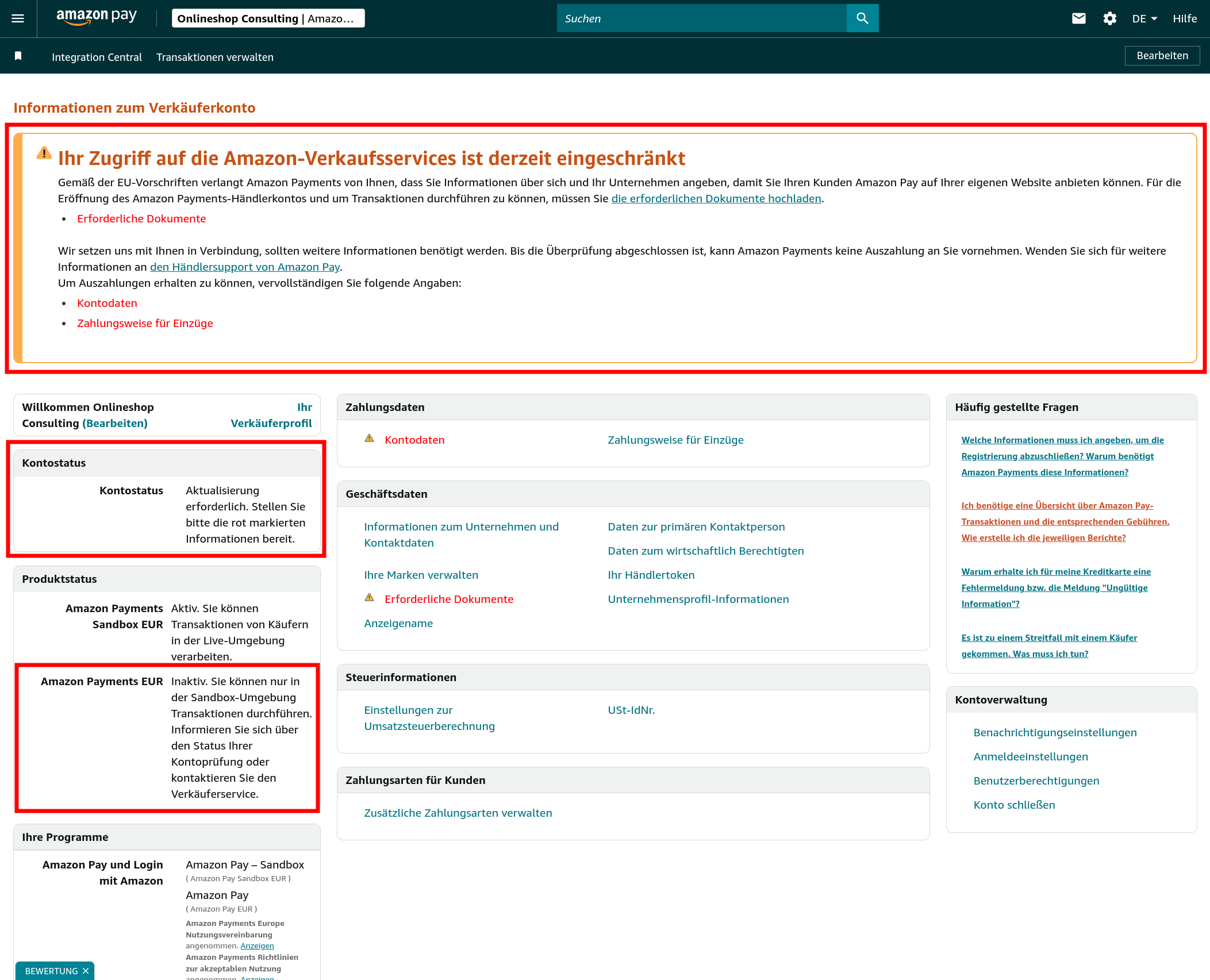Viewport: 1210px width, 980px height.
Task: Click the Amazon Pay logo
Action: tap(97, 17)
